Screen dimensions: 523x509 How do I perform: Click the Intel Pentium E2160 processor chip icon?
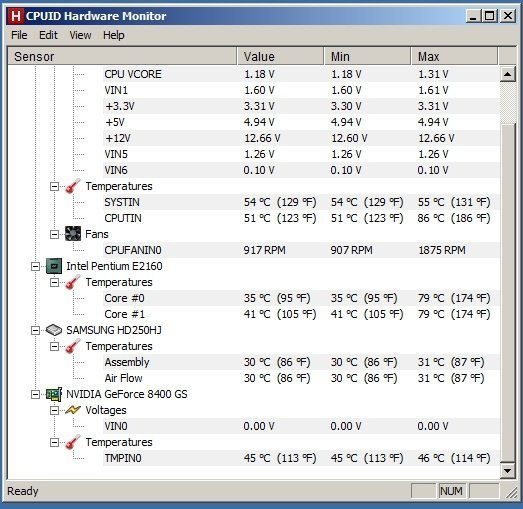click(54, 266)
